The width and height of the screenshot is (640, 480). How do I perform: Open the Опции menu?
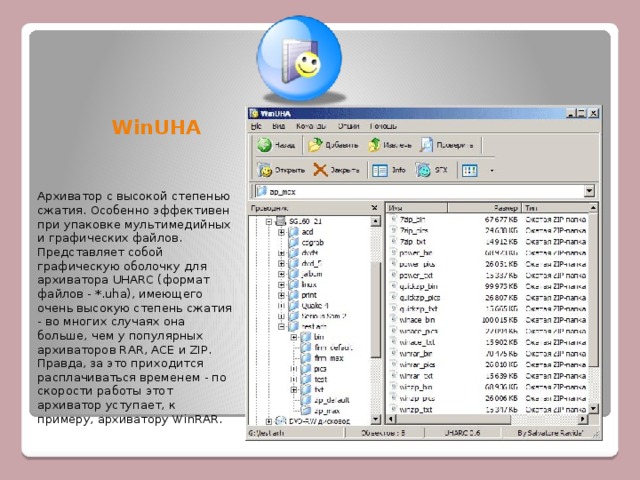pos(348,126)
